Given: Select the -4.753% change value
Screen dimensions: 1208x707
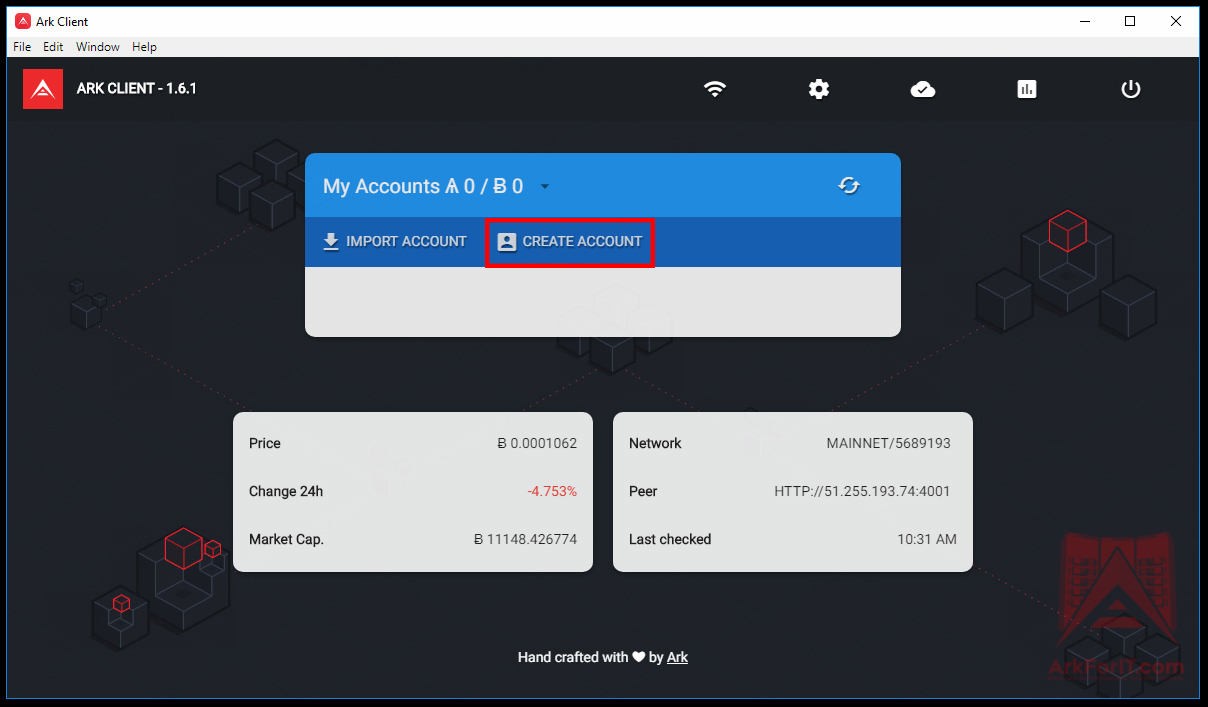Looking at the screenshot, I should coord(552,491).
